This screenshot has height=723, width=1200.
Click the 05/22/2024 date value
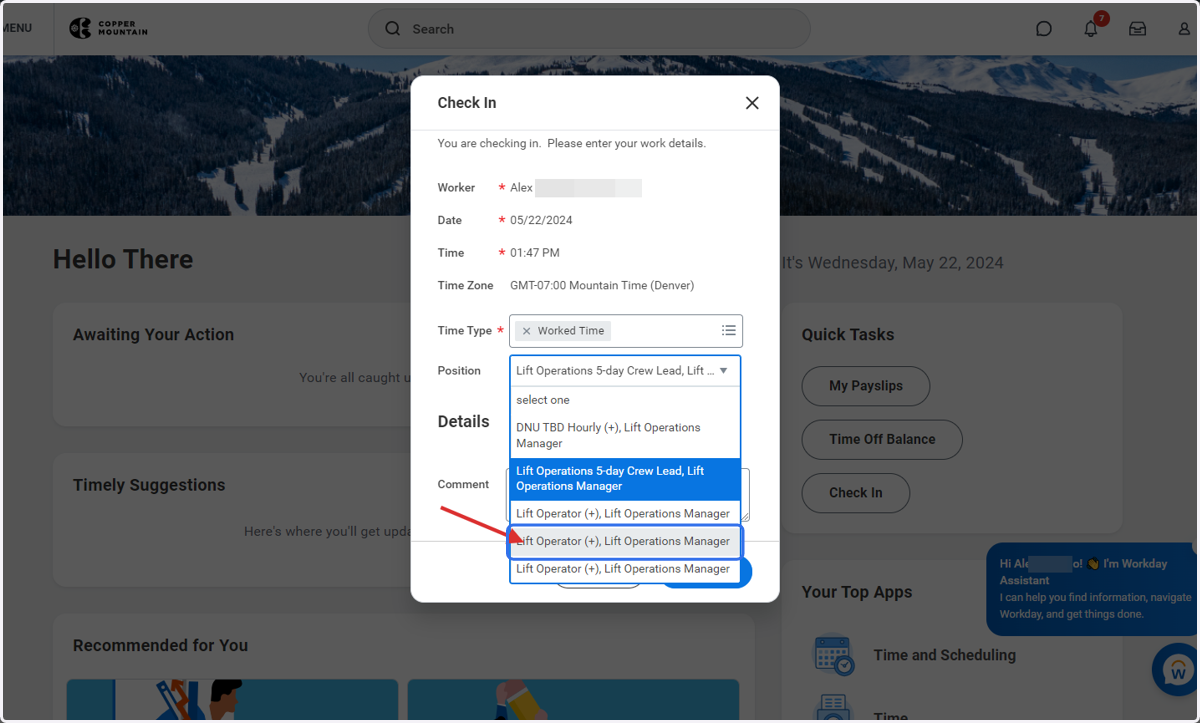tap(541, 220)
